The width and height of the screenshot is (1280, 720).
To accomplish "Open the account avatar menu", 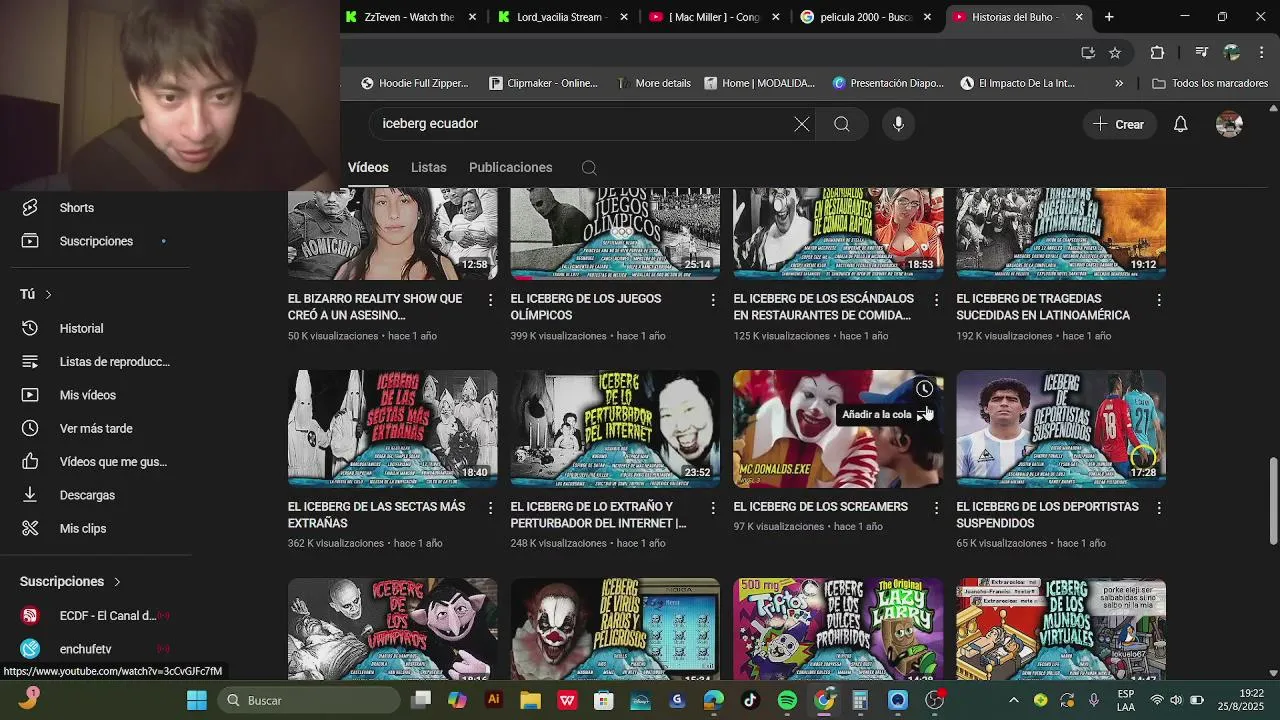I will [1229, 124].
